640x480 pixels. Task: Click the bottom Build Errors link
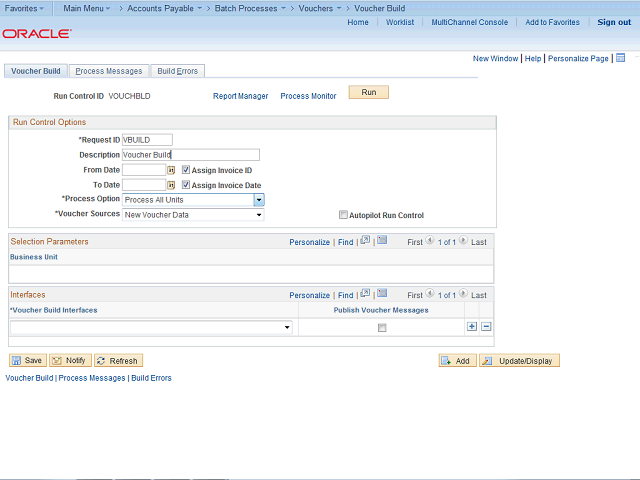click(151, 378)
